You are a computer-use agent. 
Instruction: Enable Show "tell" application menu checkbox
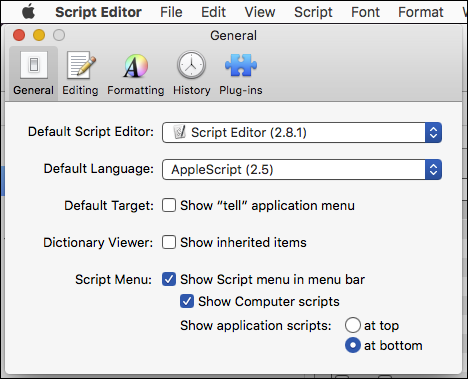[169, 205]
